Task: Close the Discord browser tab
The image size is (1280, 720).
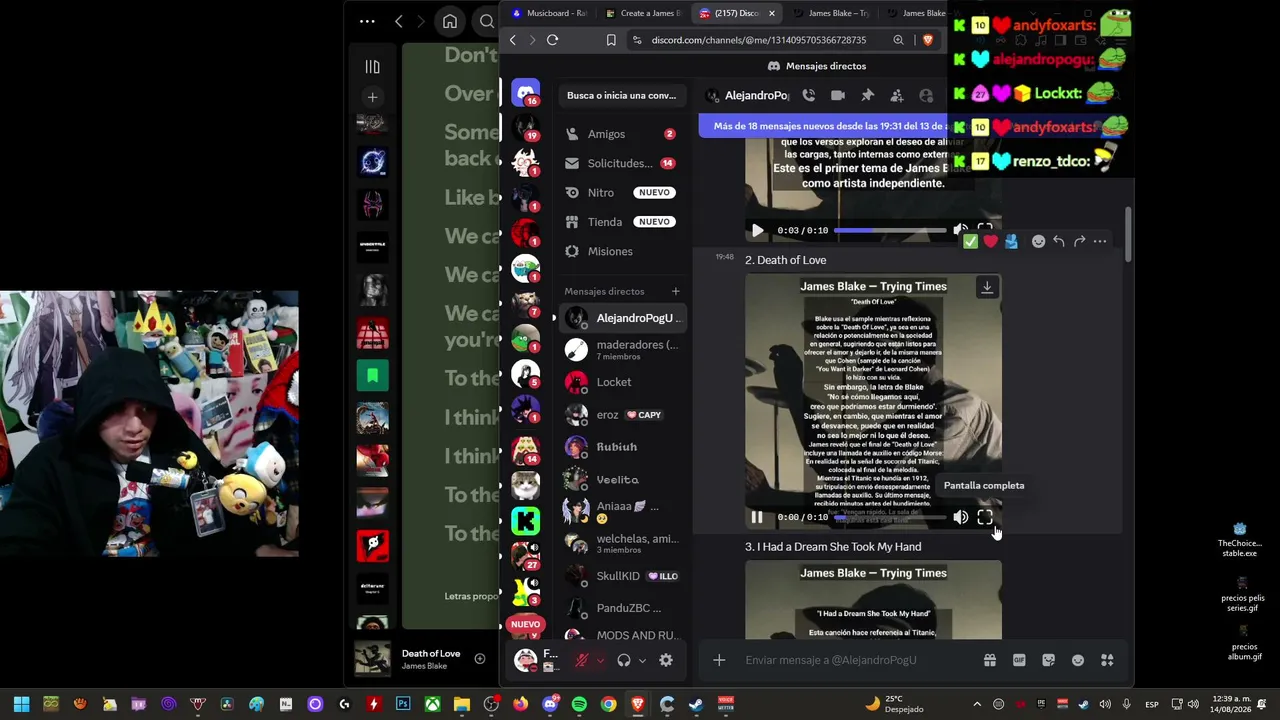Action: (771, 13)
